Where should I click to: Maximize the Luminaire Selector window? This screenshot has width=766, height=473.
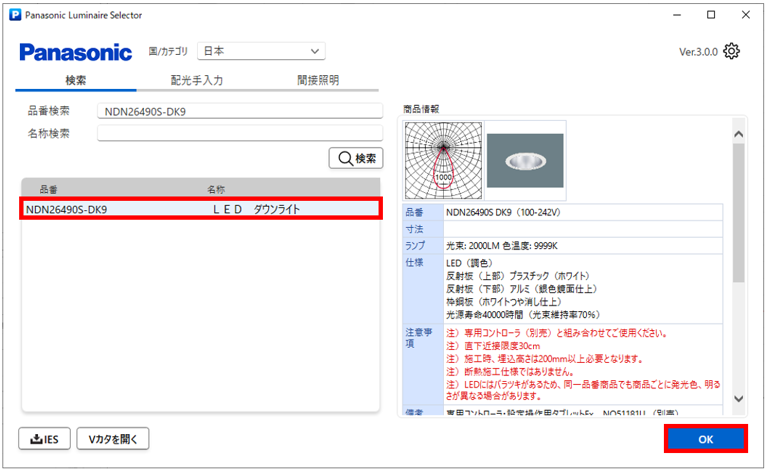[709, 15]
